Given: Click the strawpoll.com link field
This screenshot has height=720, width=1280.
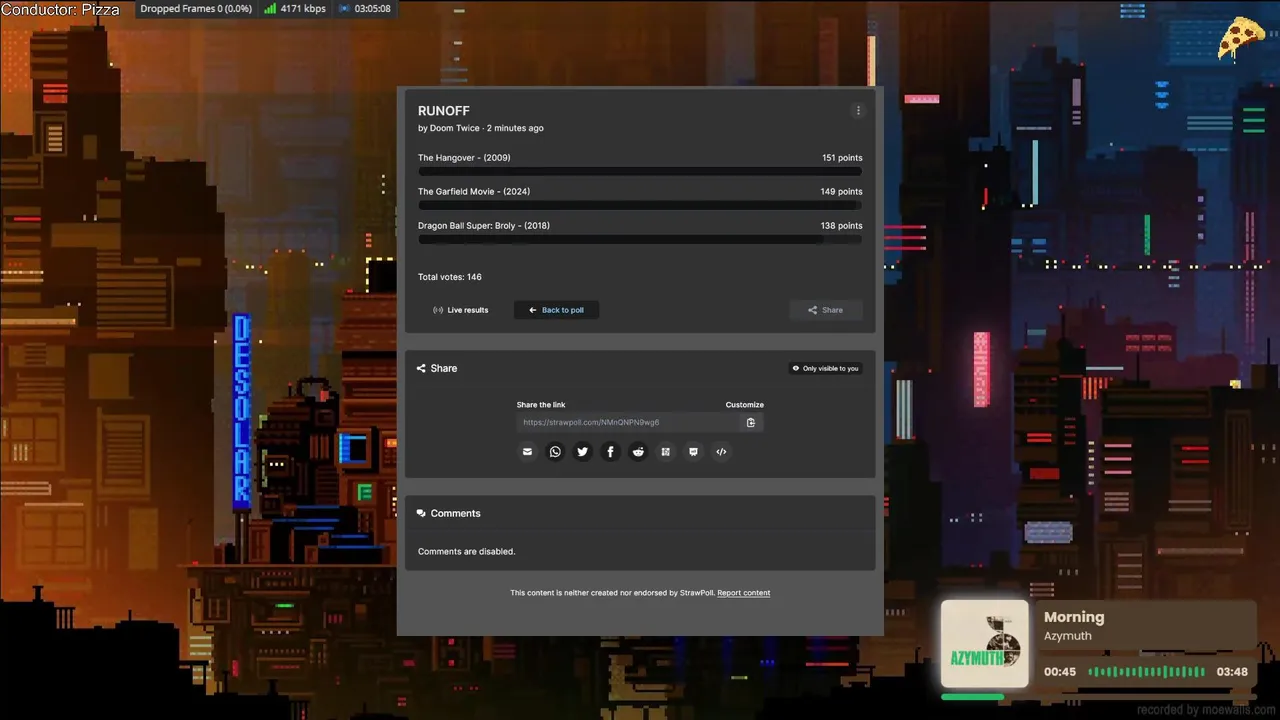Looking at the screenshot, I should (x=628, y=422).
